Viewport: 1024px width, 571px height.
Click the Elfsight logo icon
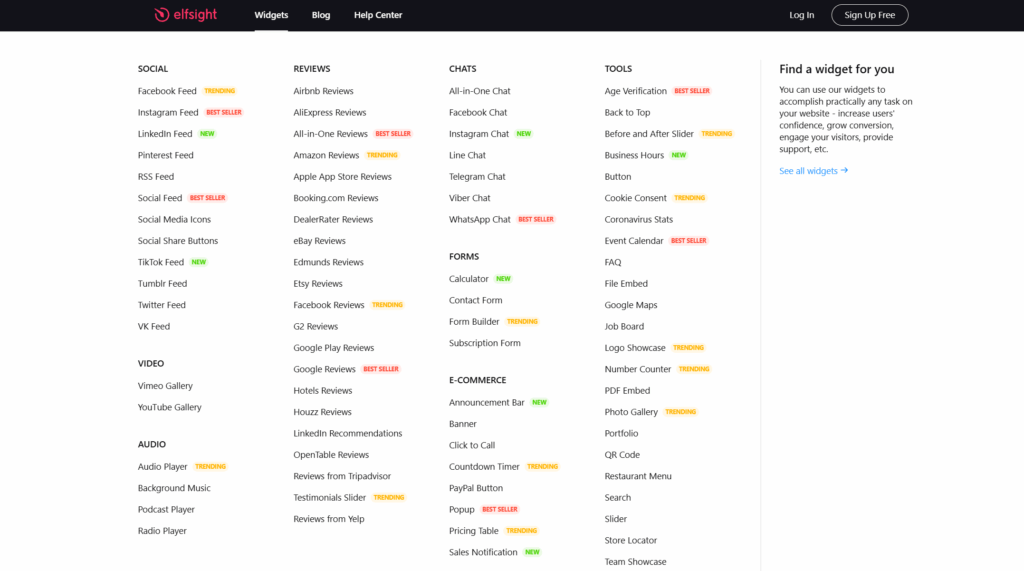point(162,15)
